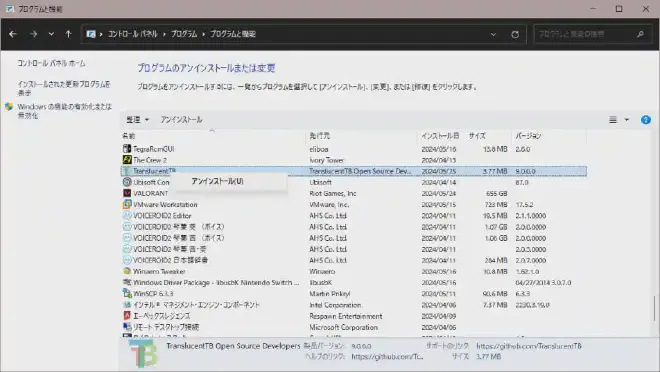The image size is (660, 372).
Task: Click the インテル マネジメント エンジン icon
Action: pyautogui.click(x=127, y=305)
